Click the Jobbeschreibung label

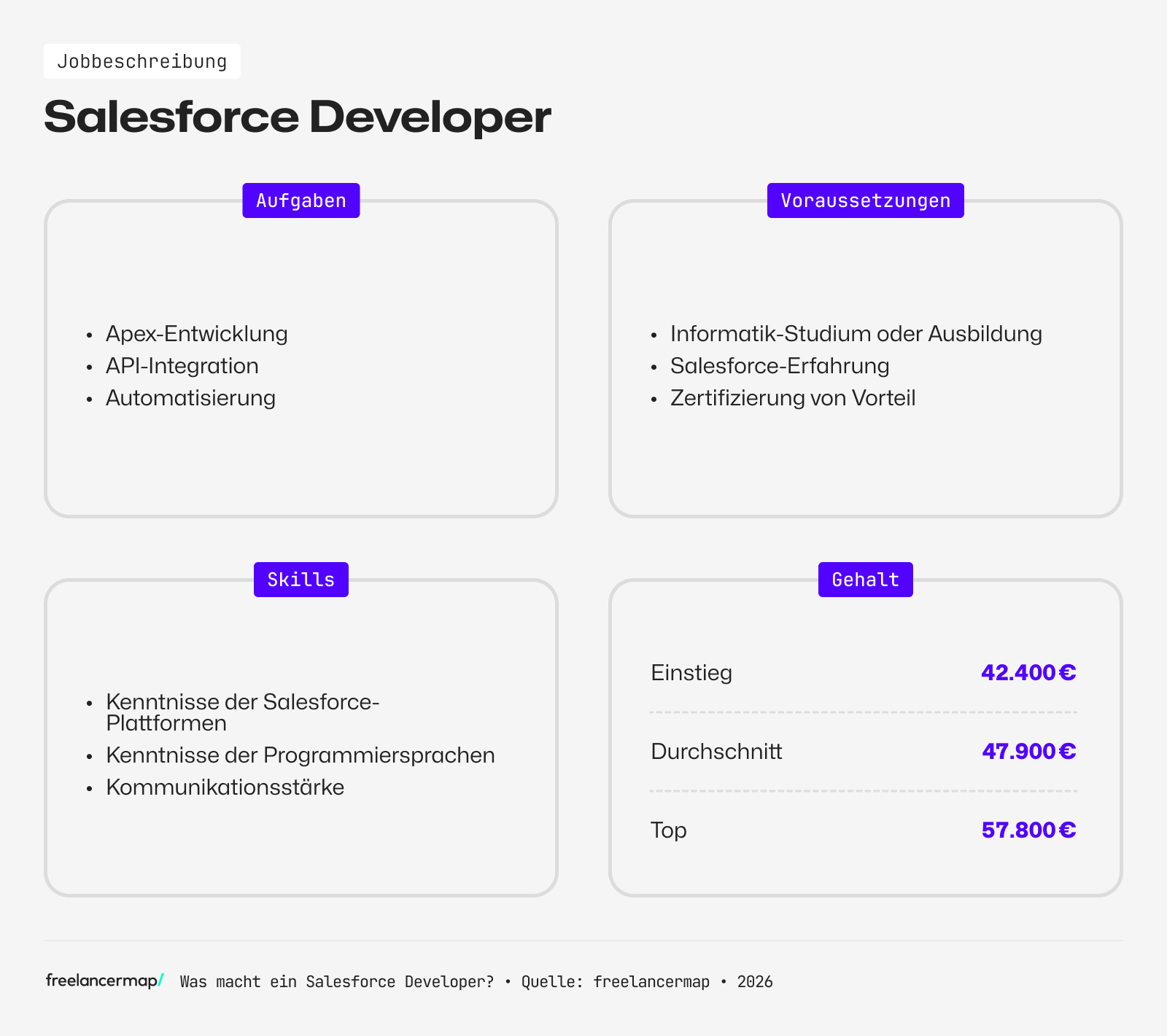142,61
